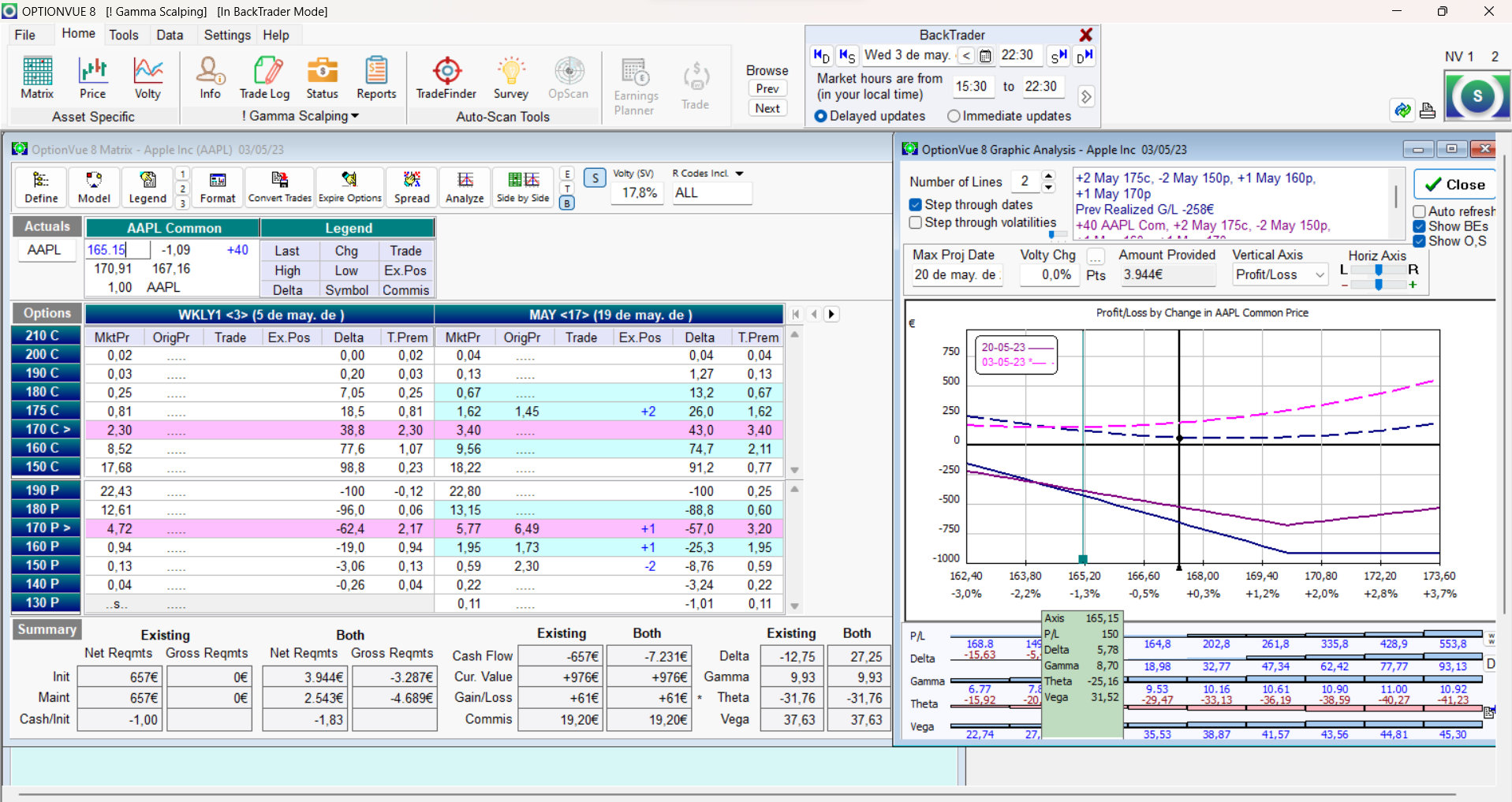1512x802 pixels.
Task: Step BackTrader forward one day
Action: 1085,56
